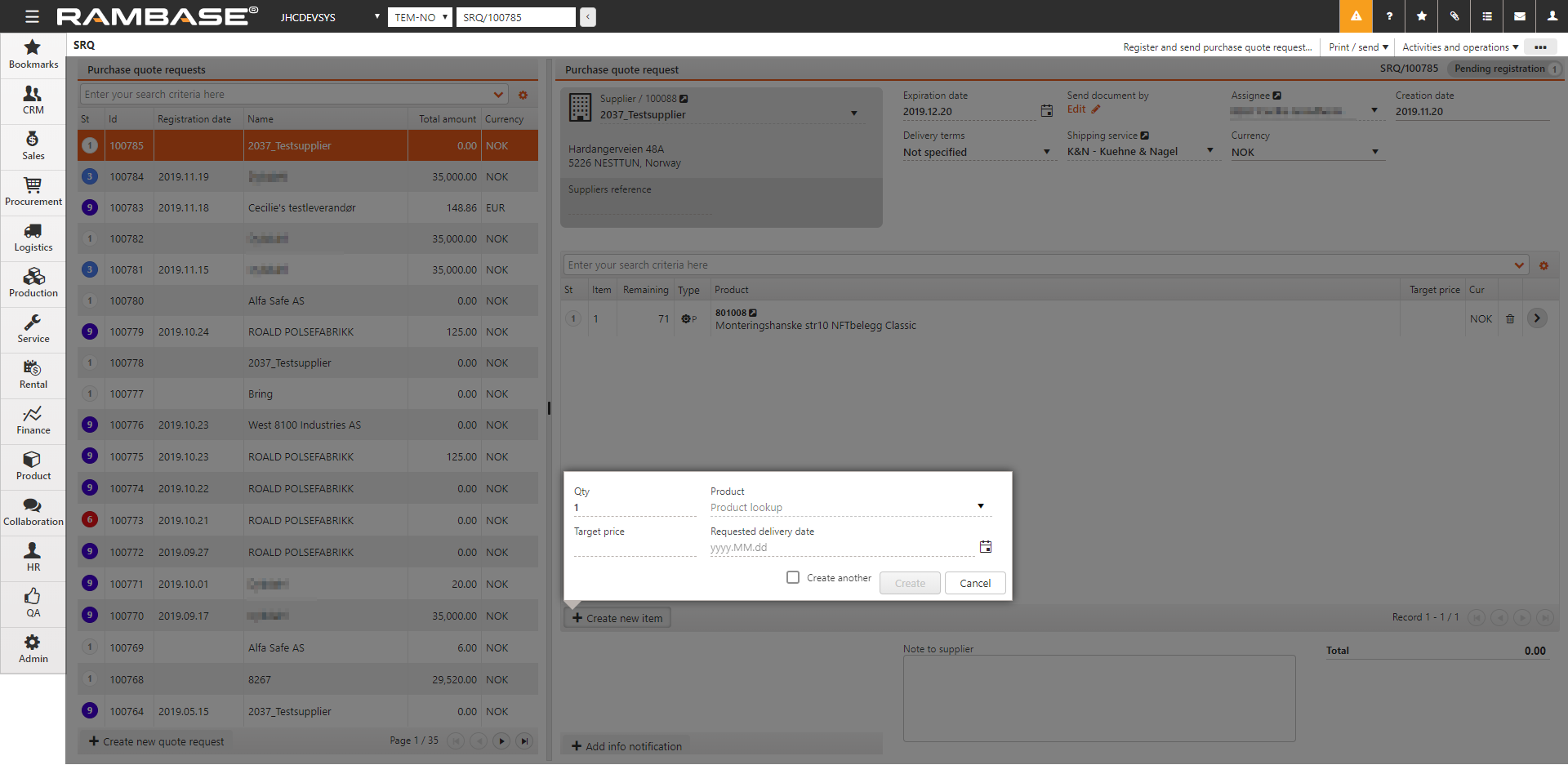Open item details with arrow button
Image resolution: width=1568 pixels, height=765 pixels.
[x=1537, y=318]
